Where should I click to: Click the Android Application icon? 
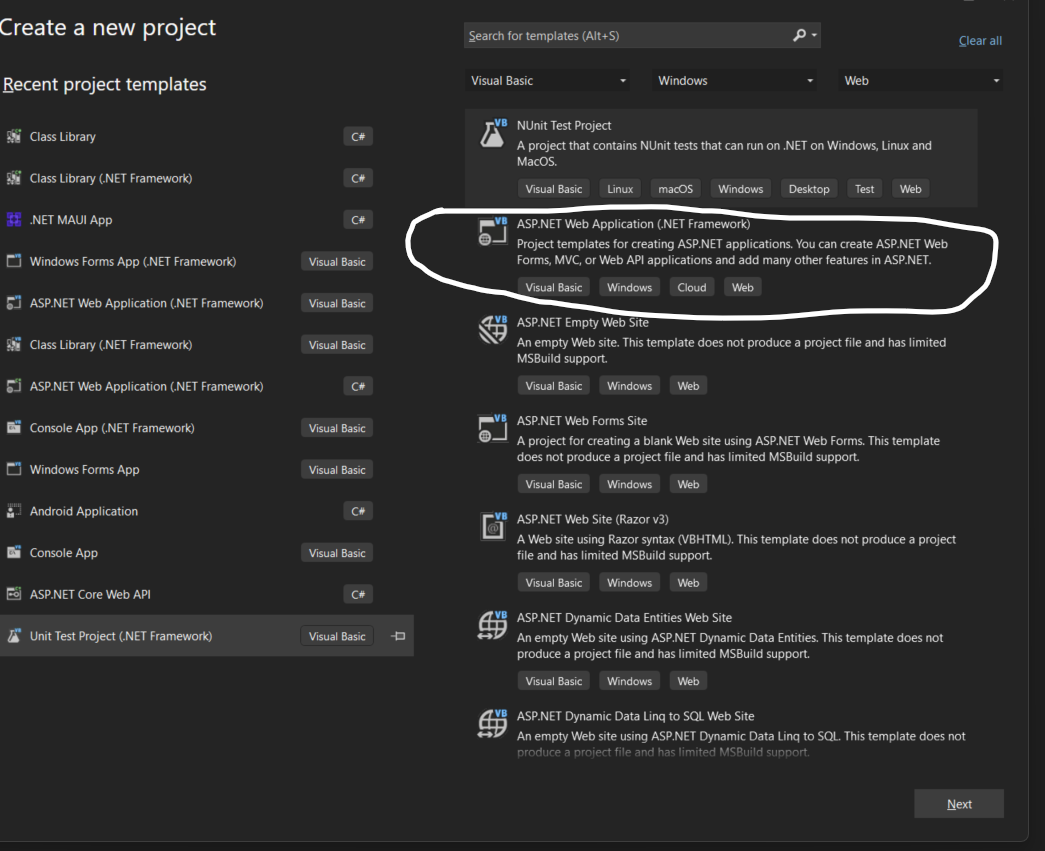(x=14, y=510)
